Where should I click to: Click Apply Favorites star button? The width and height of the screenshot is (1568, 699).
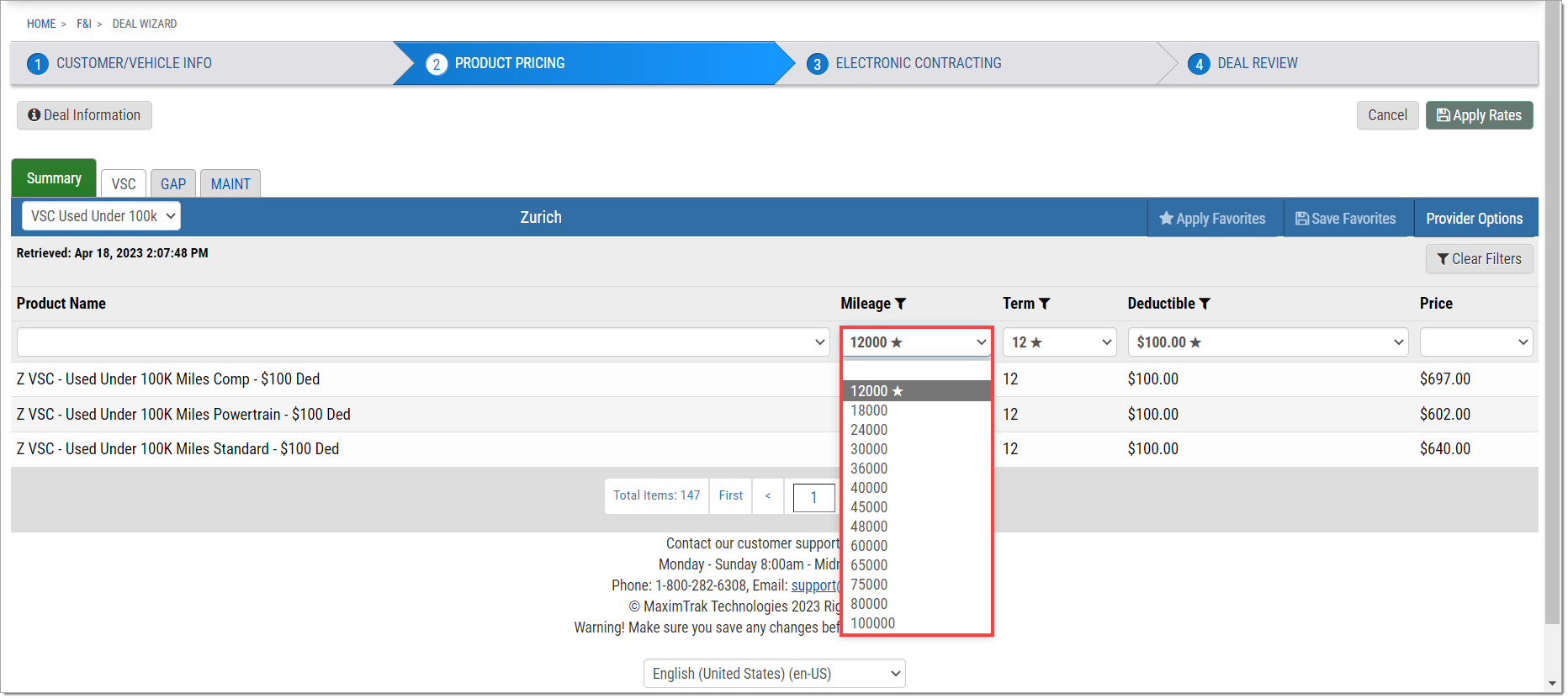click(x=1212, y=219)
